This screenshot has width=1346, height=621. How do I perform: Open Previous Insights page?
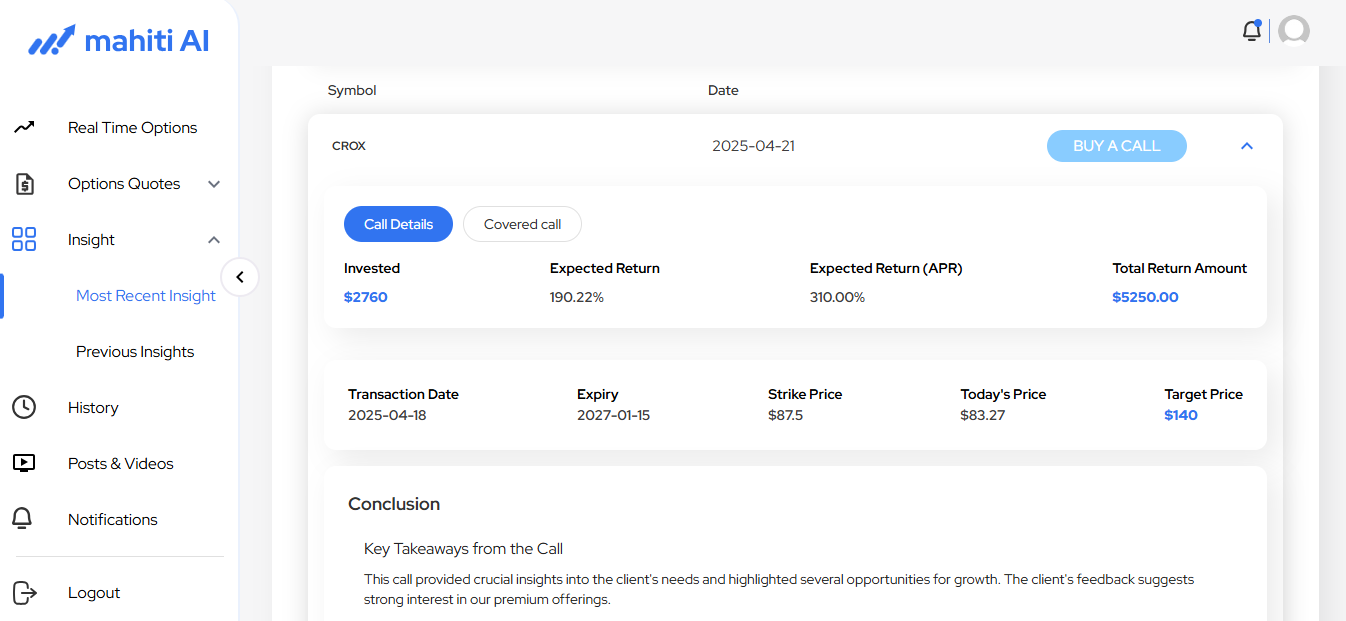(x=135, y=351)
